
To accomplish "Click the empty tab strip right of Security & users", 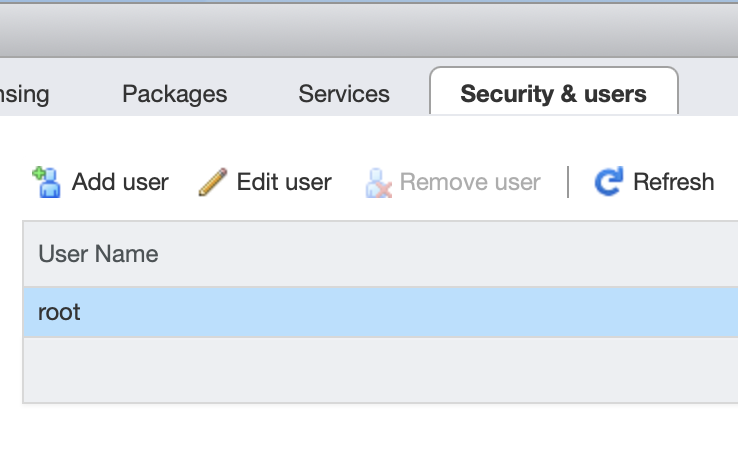I will (710, 94).
